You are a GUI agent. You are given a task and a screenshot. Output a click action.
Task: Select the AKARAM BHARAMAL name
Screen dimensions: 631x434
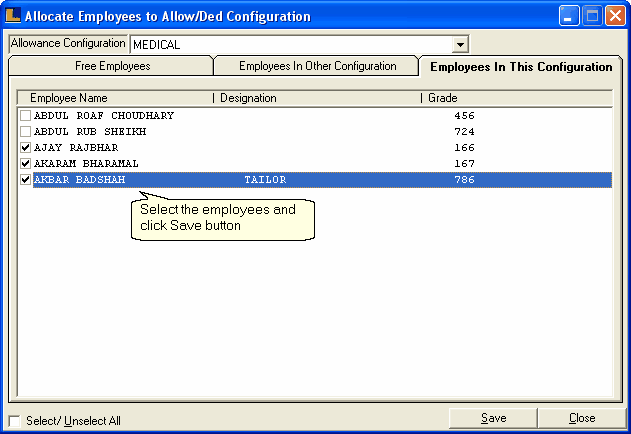point(86,163)
